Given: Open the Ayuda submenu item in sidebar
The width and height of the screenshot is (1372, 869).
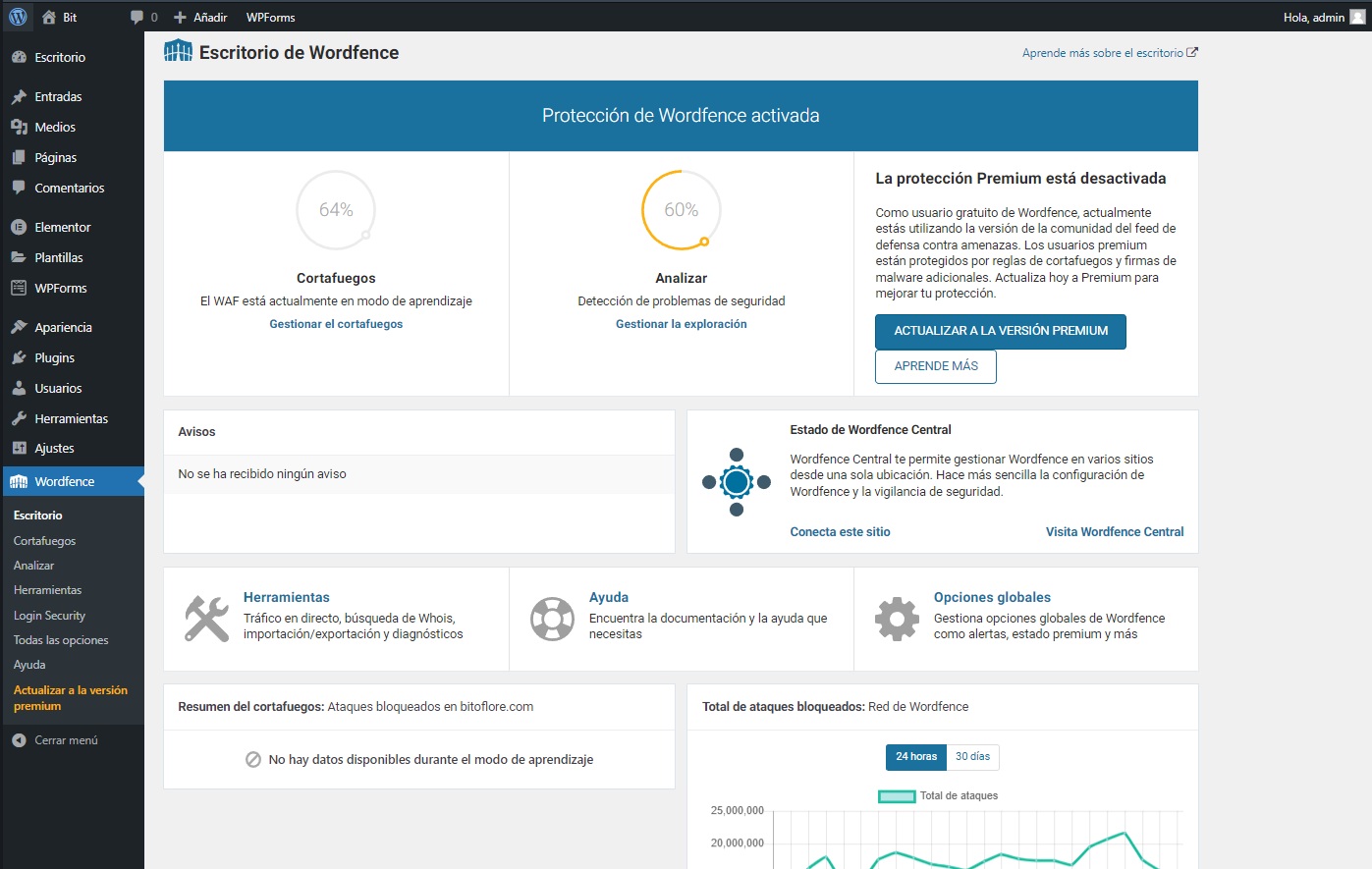Looking at the screenshot, I should [29, 665].
